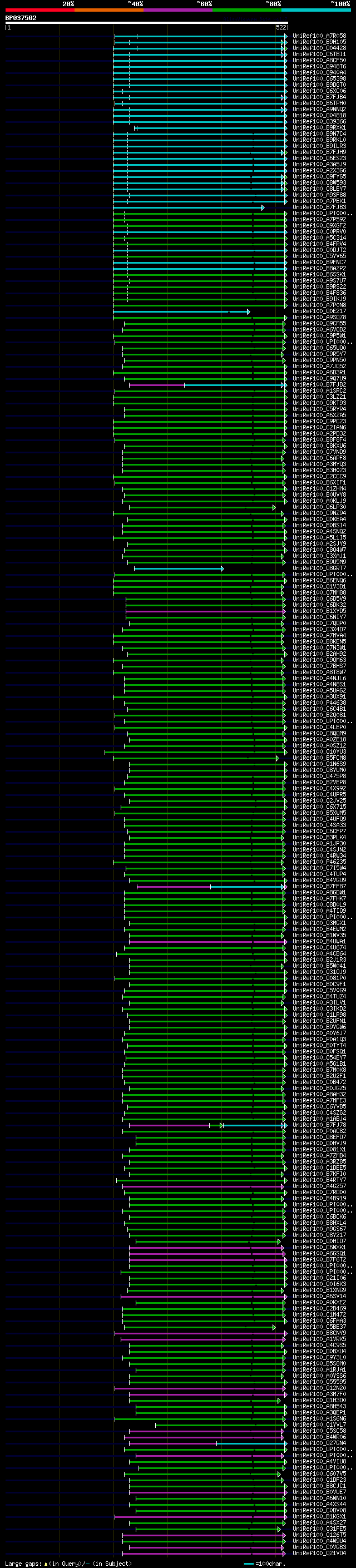Click the white query sequence bar
This screenshot has width=356, height=1568.
point(147,22)
